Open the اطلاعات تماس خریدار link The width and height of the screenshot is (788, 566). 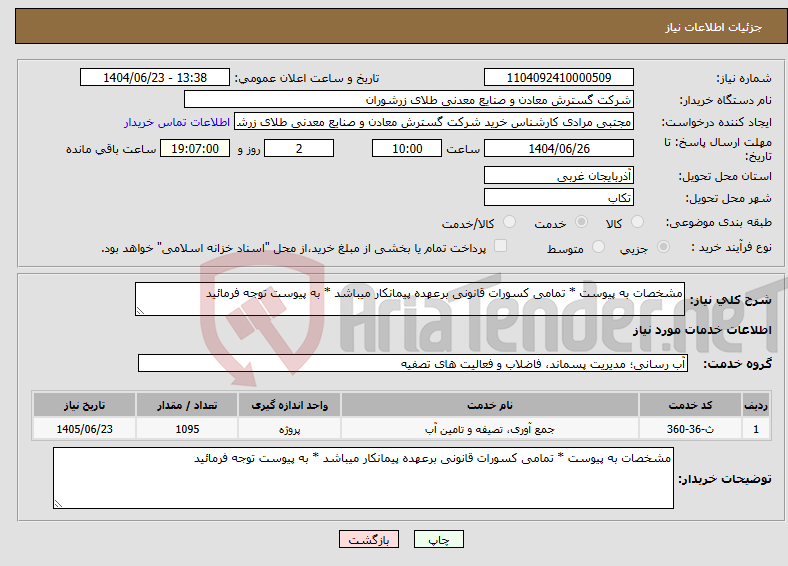[177, 122]
